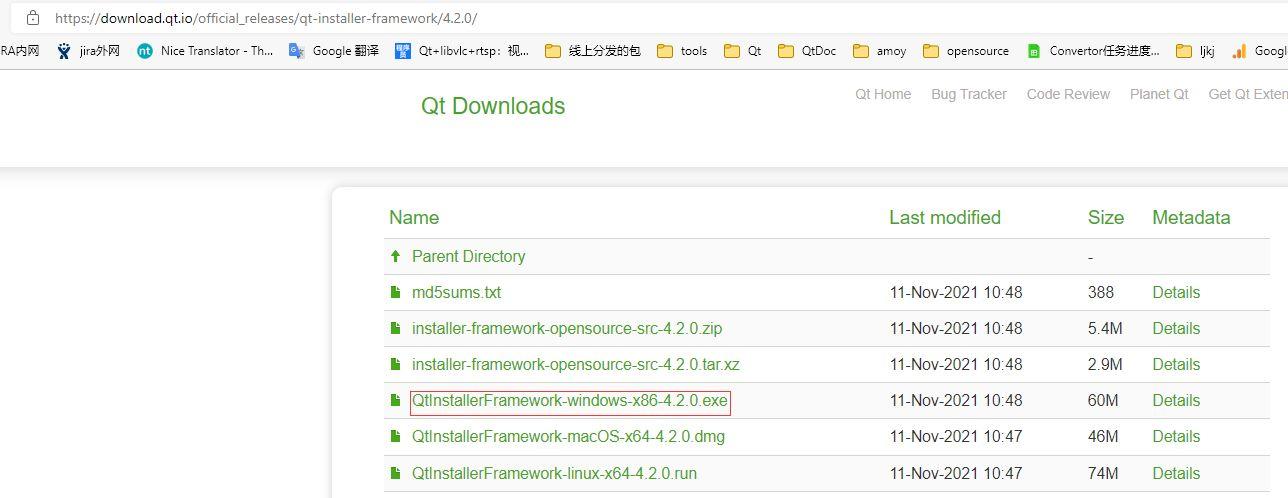This screenshot has width=1288, height=498.
Task: Sort by Last modified column header
Action: point(945,218)
